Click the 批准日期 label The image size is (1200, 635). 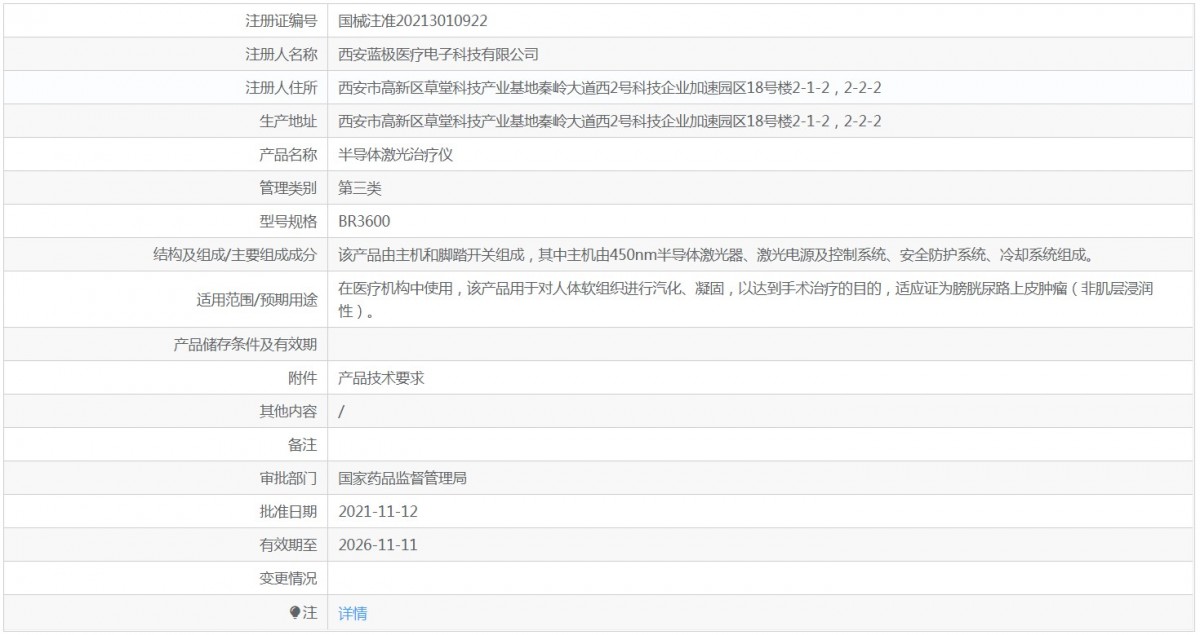pyautogui.click(x=288, y=511)
